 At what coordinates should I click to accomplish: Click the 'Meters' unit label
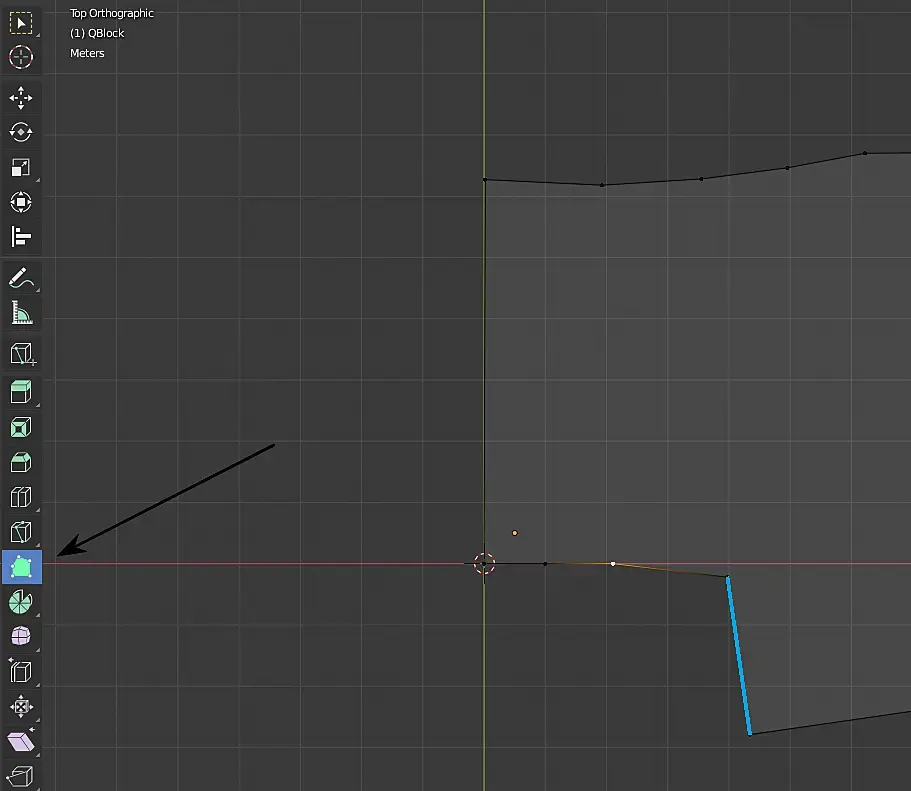pyautogui.click(x=87, y=53)
